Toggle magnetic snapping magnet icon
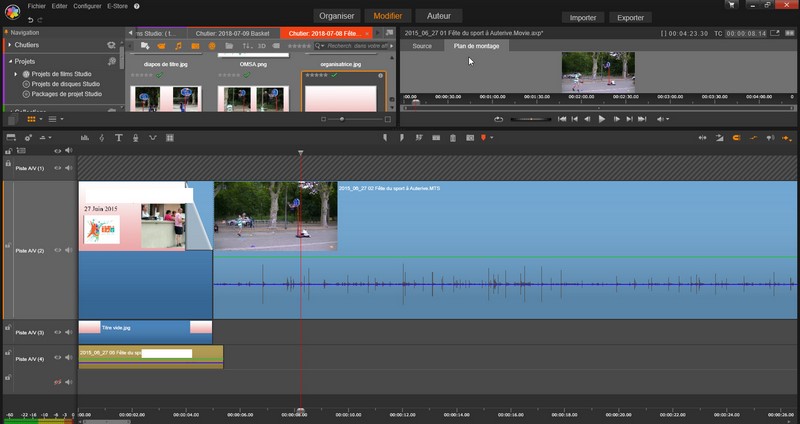Screen dimensions: 800x424 coord(736,138)
